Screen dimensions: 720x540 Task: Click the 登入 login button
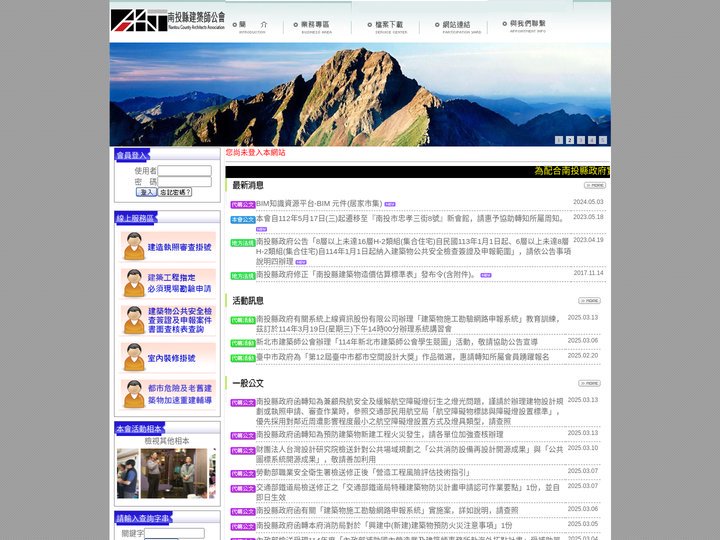146,192
